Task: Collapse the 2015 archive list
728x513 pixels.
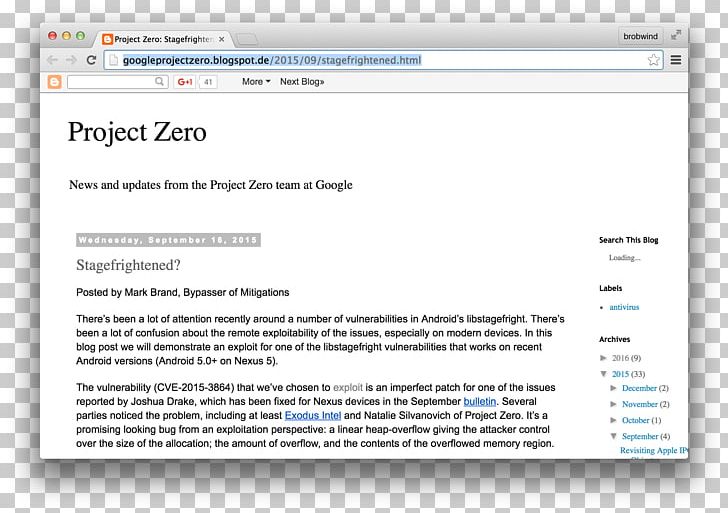Action: (x=604, y=374)
